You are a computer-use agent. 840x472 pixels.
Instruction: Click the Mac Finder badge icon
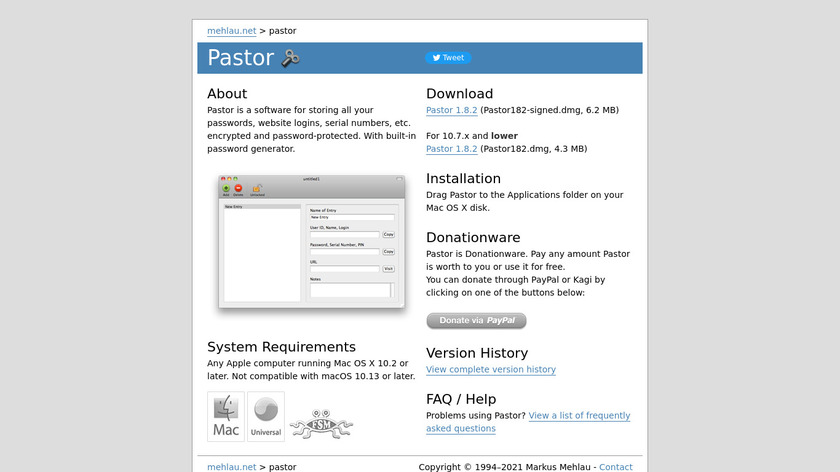(226, 416)
